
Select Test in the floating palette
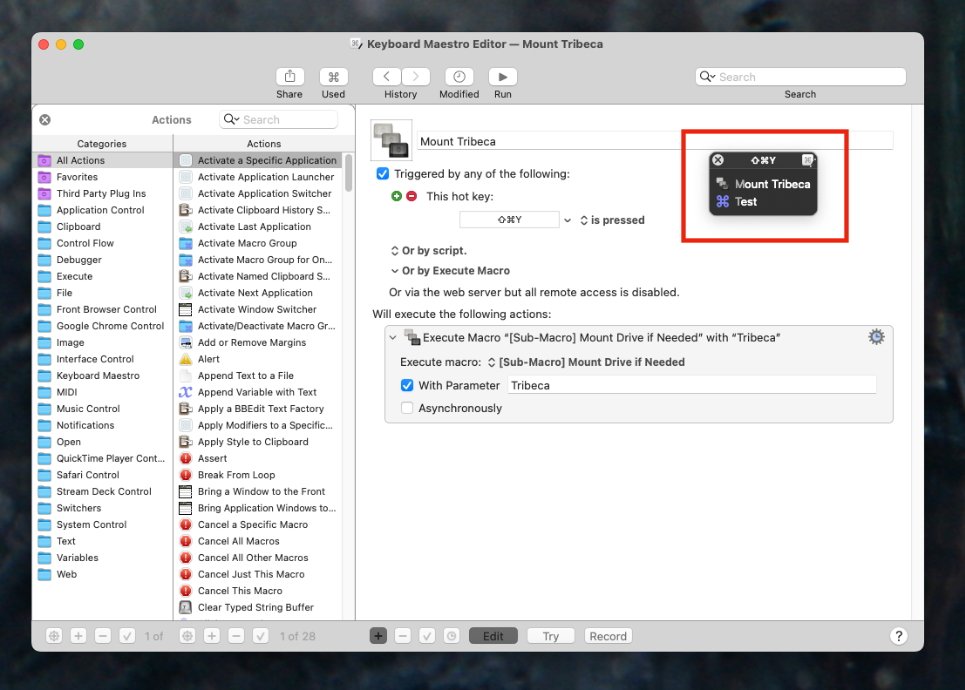coord(763,201)
